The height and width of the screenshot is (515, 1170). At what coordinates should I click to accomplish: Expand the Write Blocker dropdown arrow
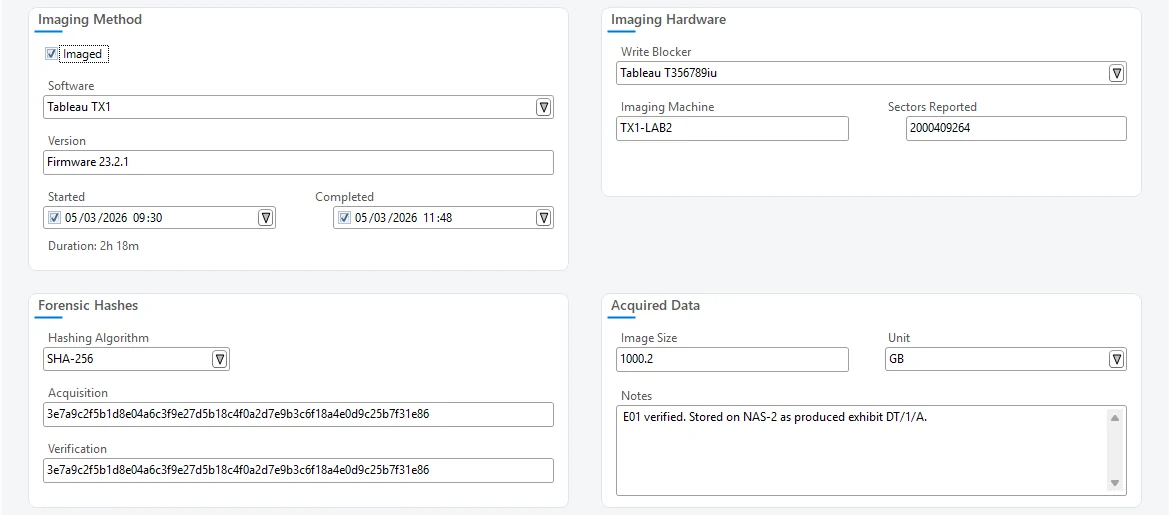pyautogui.click(x=1117, y=73)
